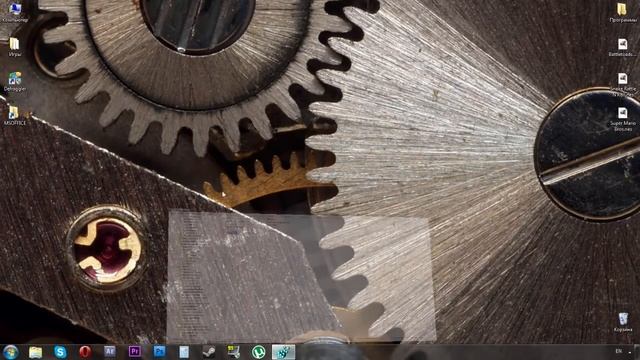This screenshot has height=360, width=640.
Task: Open the document file taskbar icon
Action: point(184,352)
